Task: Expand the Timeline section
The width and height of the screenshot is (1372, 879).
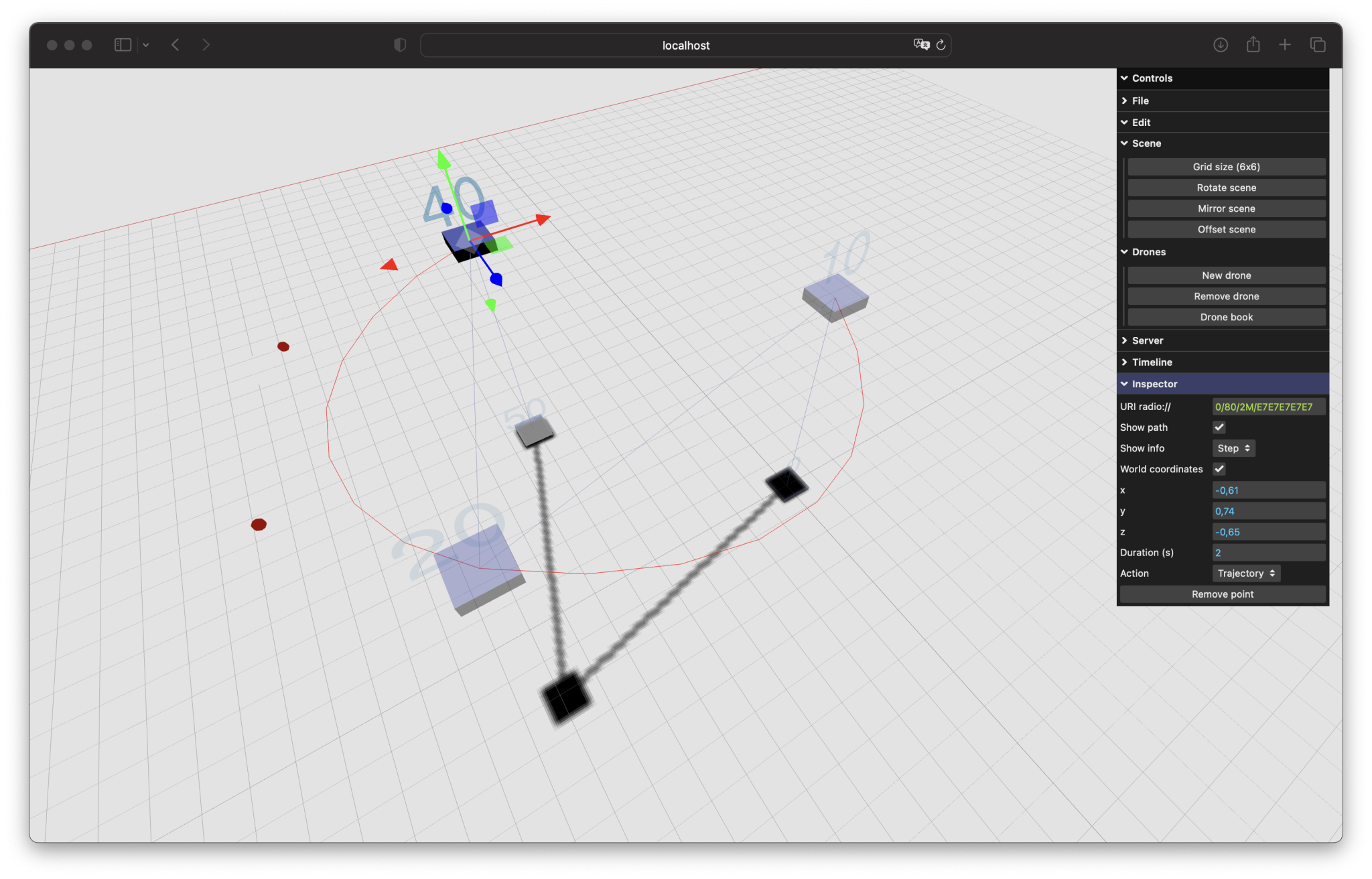Action: pyautogui.click(x=1152, y=362)
